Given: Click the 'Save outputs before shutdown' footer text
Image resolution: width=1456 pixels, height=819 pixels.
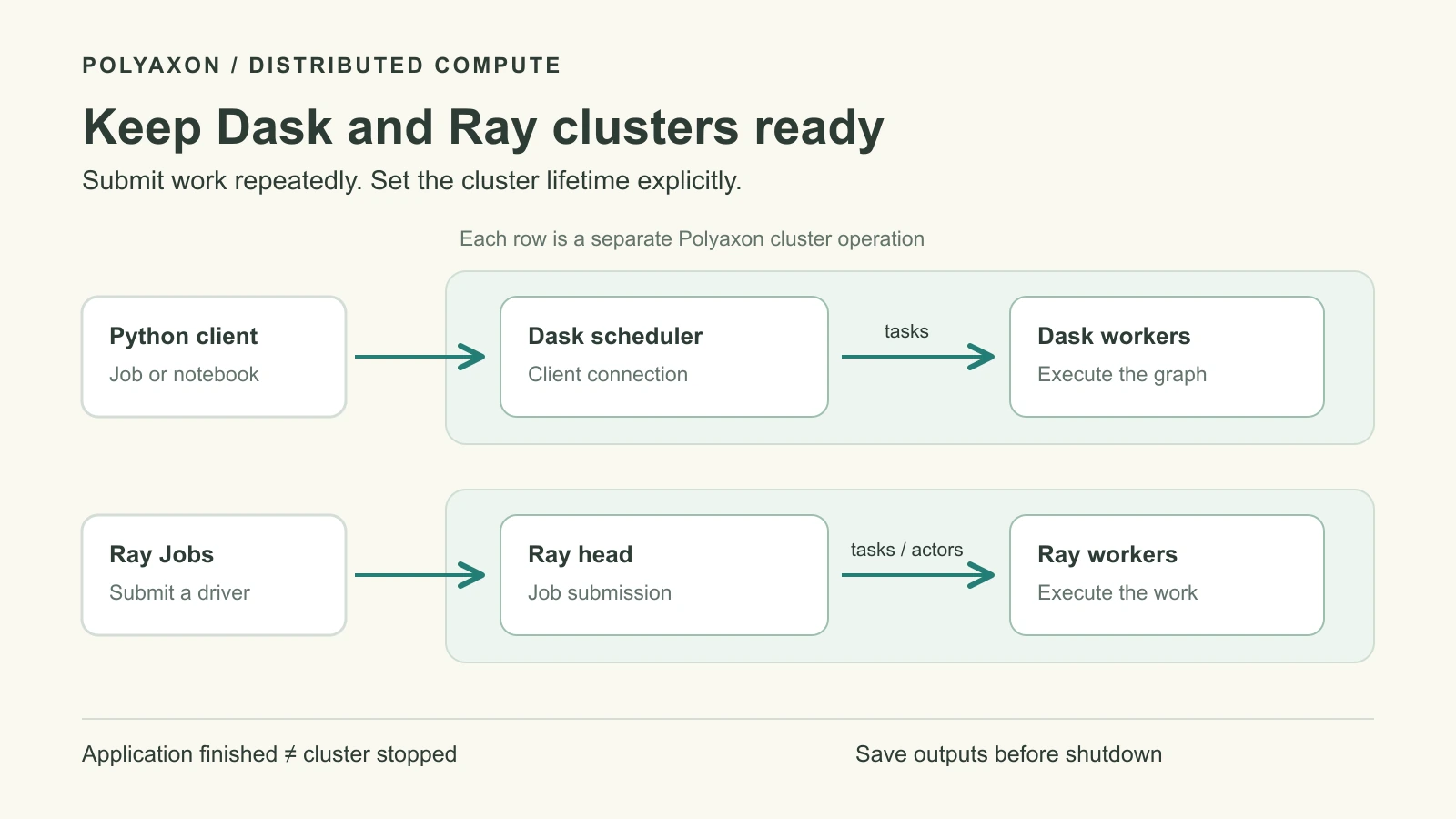Looking at the screenshot, I should [x=1008, y=754].
